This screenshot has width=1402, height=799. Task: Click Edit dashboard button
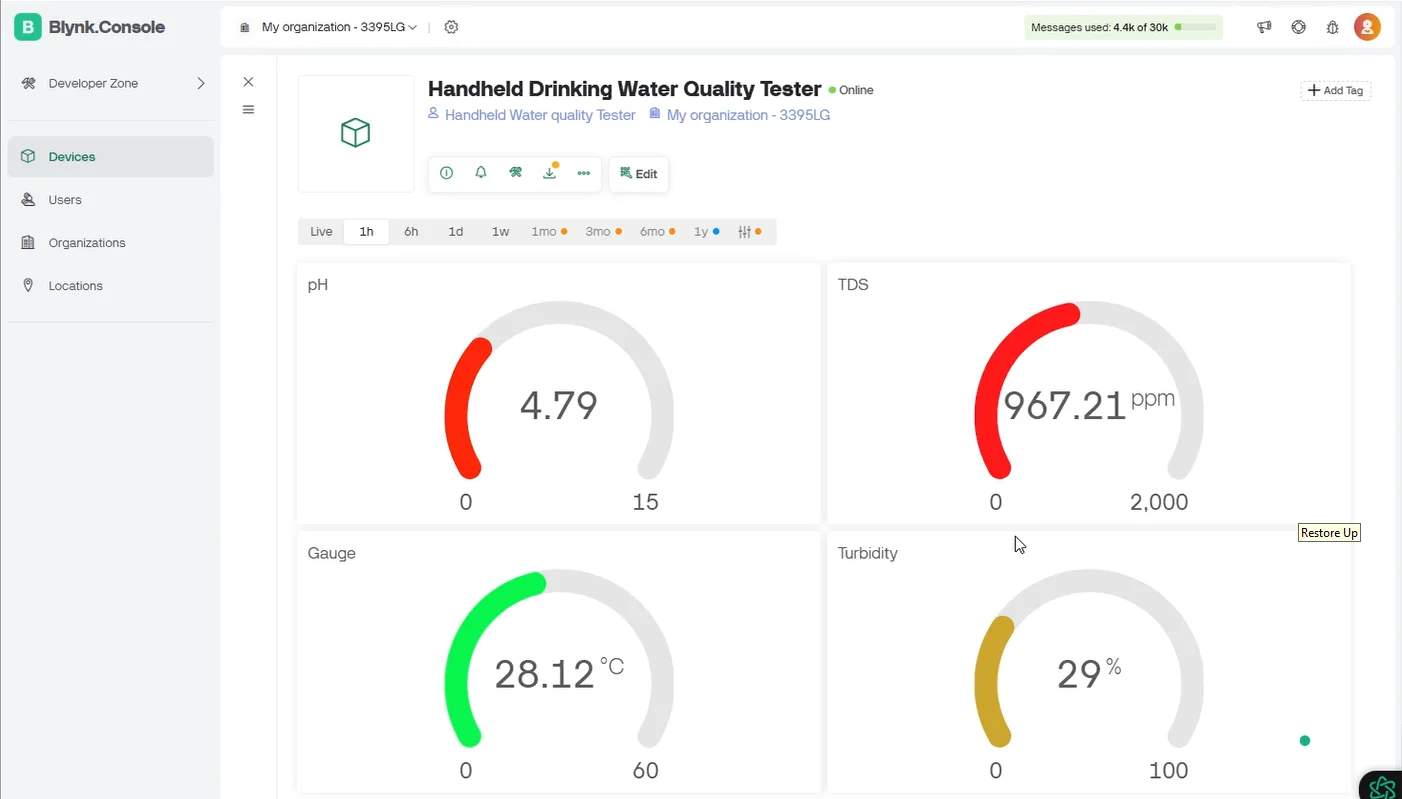639,174
